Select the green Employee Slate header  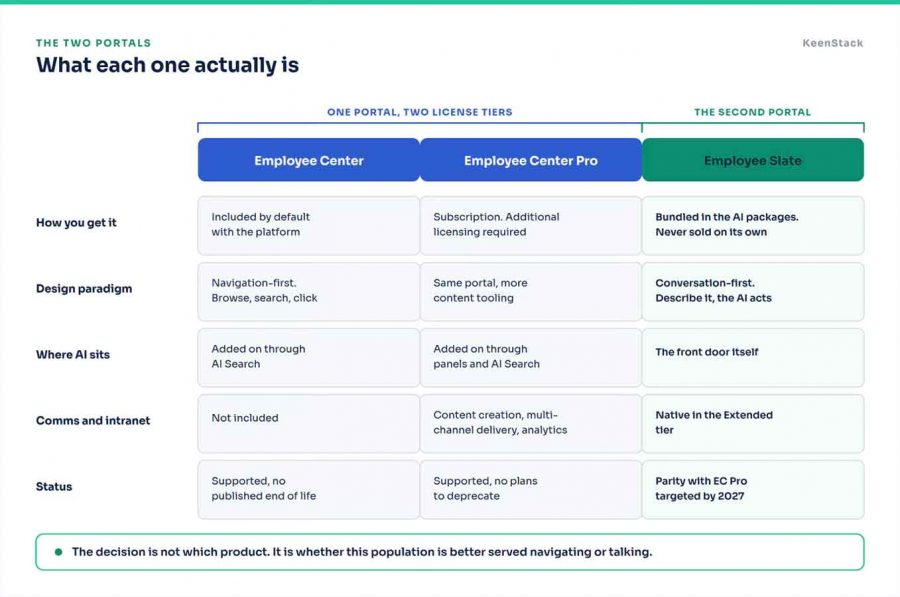coord(753,160)
